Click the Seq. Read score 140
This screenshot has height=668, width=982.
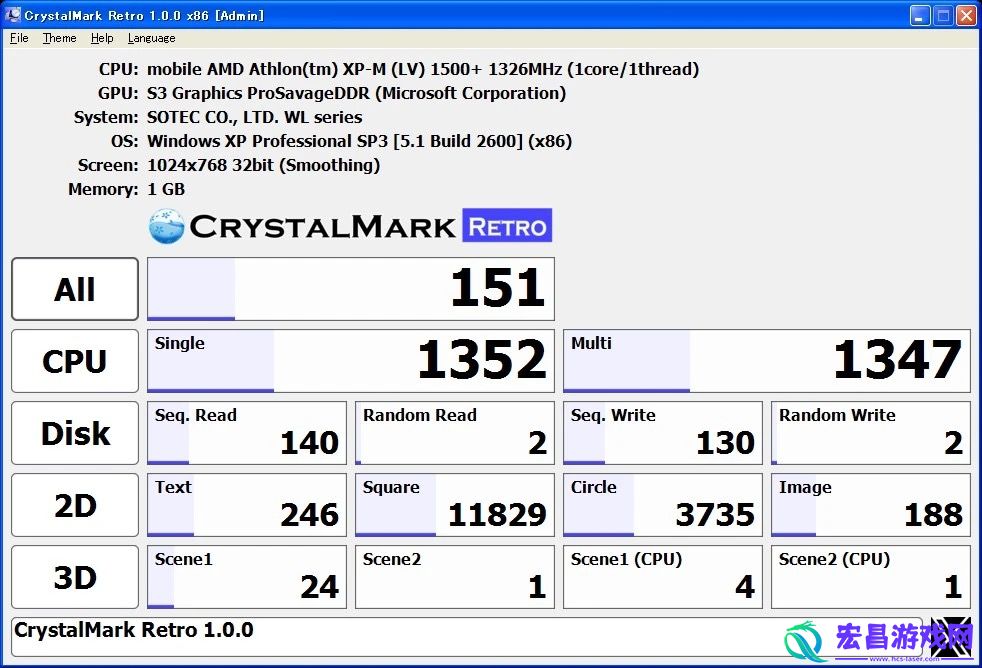pyautogui.click(x=247, y=433)
